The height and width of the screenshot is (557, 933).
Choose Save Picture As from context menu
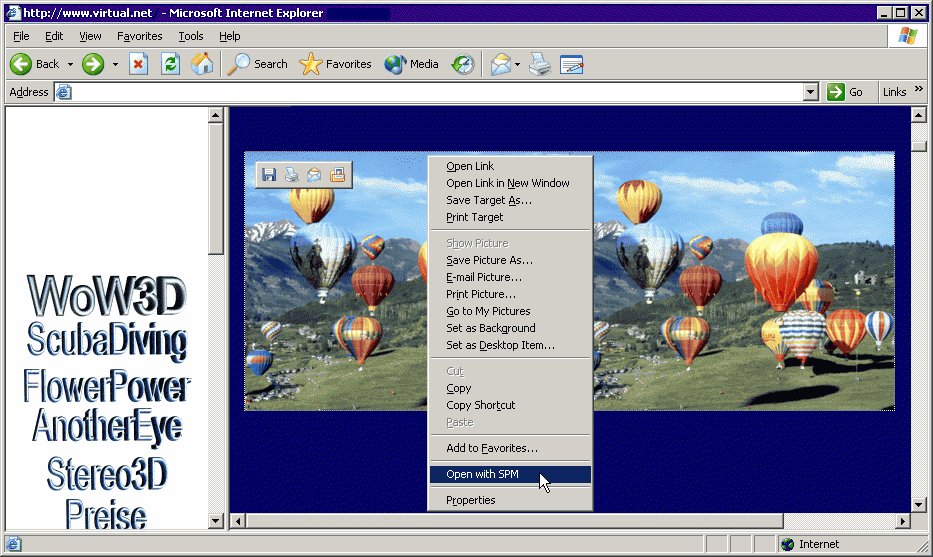pyautogui.click(x=489, y=260)
